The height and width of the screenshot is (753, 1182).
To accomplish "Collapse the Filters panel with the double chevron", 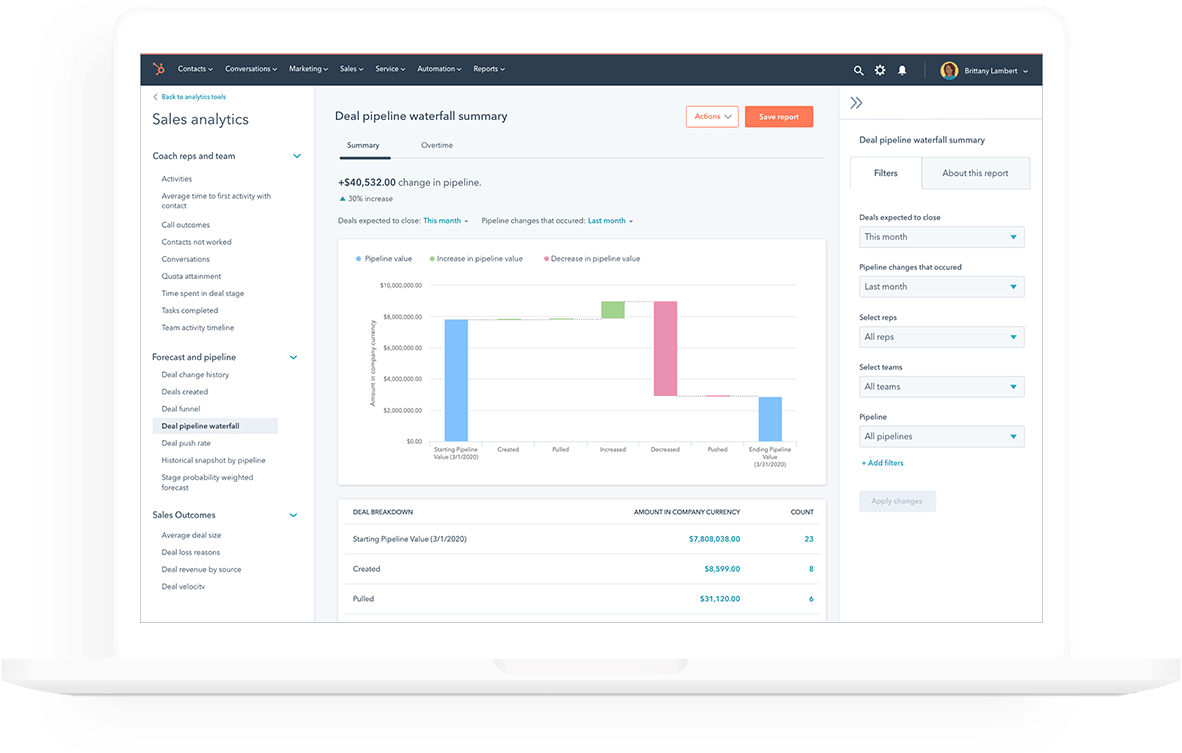I will point(856,101).
